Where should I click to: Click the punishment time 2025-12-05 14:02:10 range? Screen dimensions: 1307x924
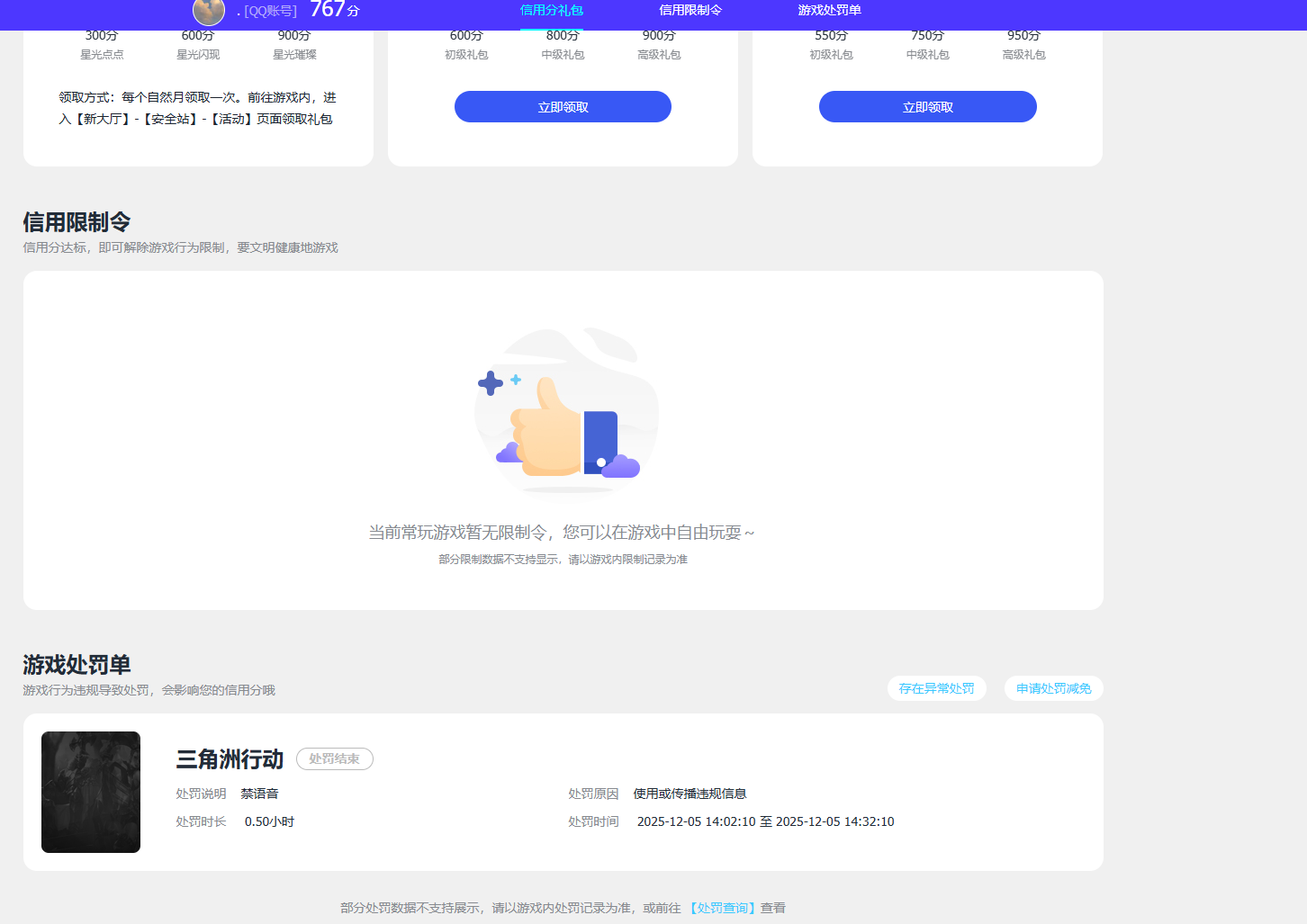(x=765, y=821)
